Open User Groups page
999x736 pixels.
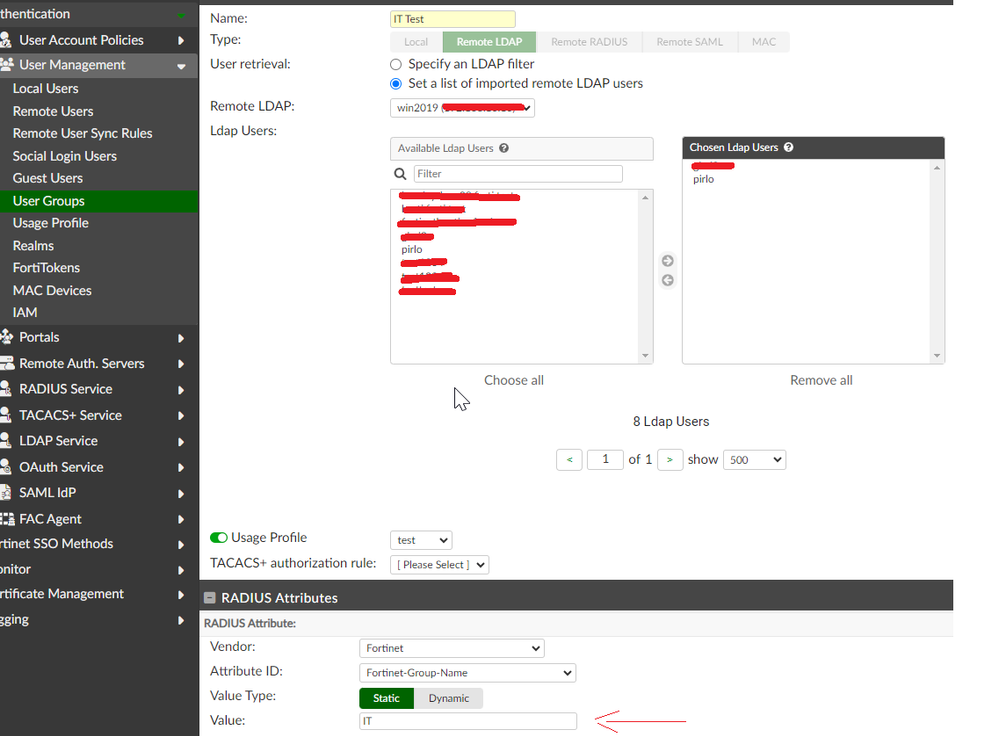coord(99,201)
